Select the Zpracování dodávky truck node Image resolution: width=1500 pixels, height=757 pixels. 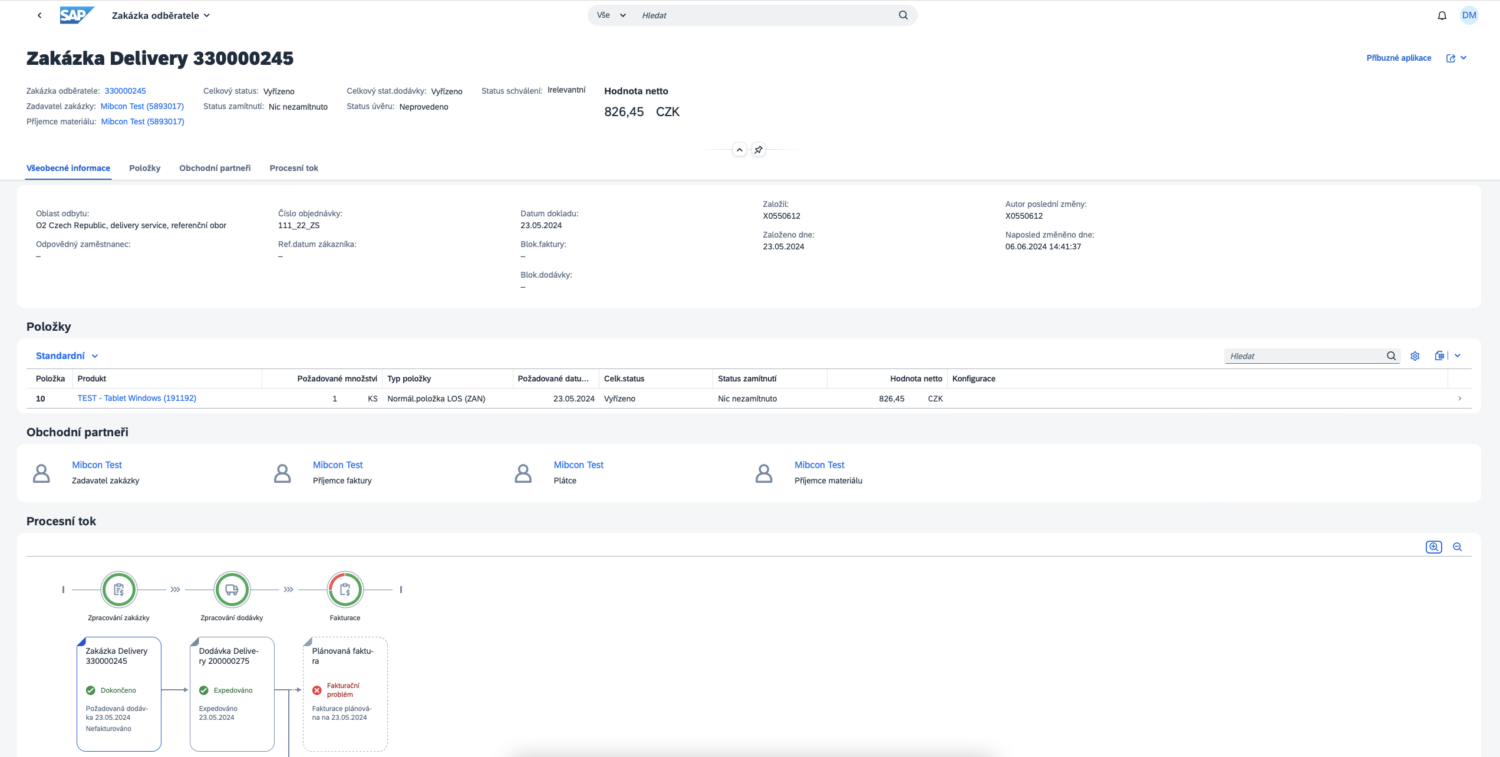click(x=232, y=589)
